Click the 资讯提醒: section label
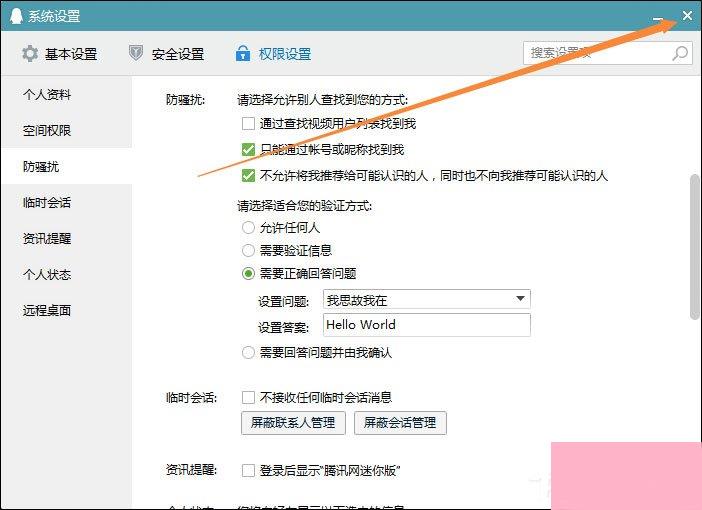The width and height of the screenshot is (702, 510). (191, 470)
